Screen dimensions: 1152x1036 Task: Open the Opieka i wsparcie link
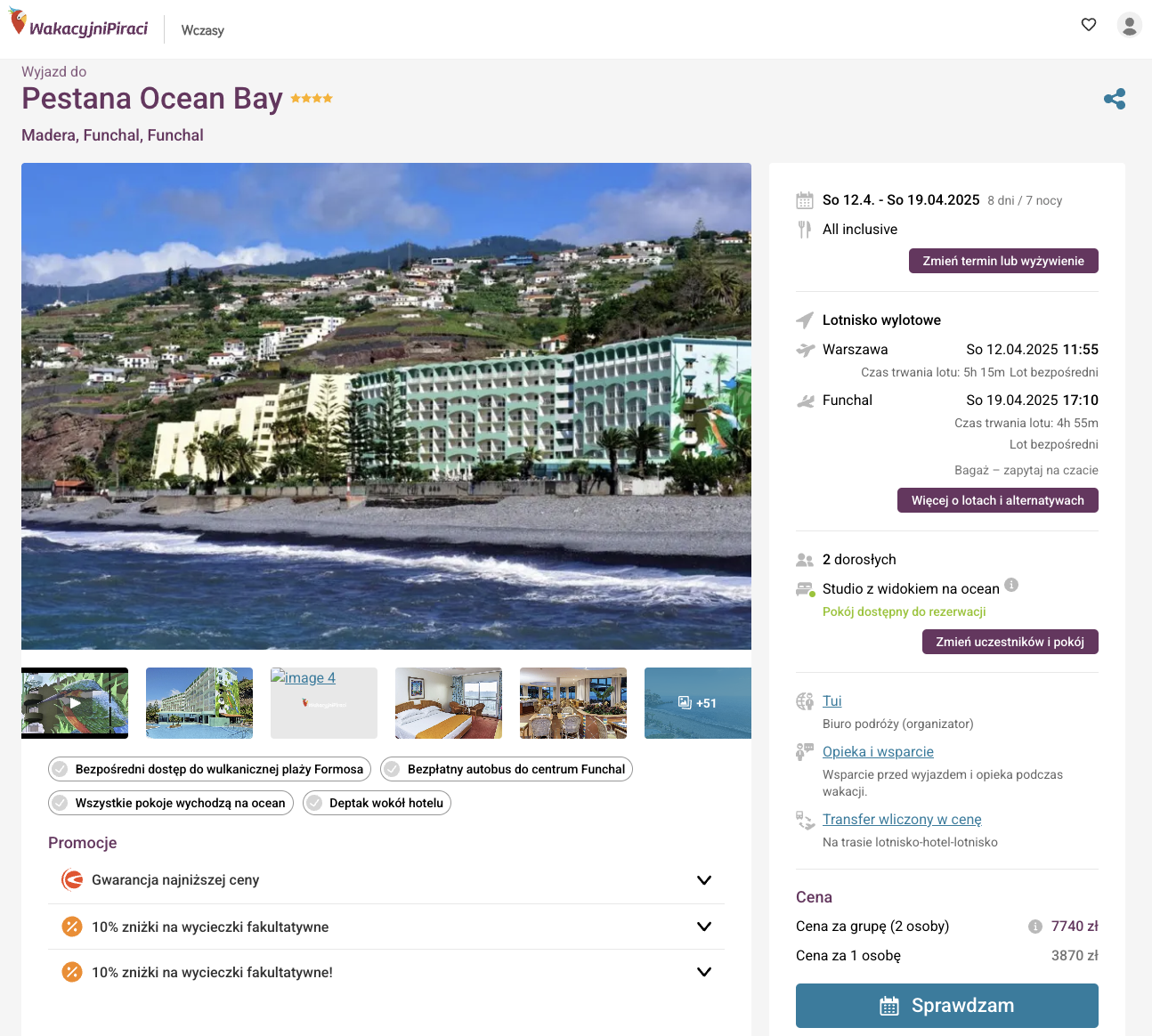pyautogui.click(x=878, y=752)
